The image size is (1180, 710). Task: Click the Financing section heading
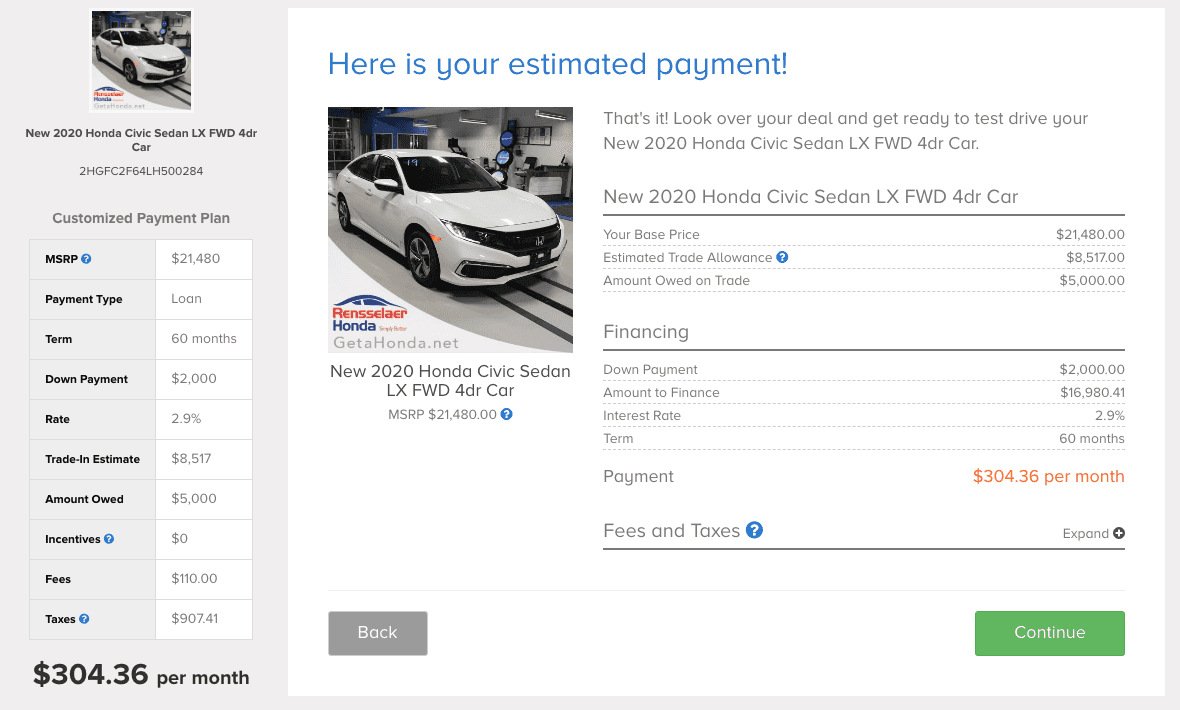646,332
